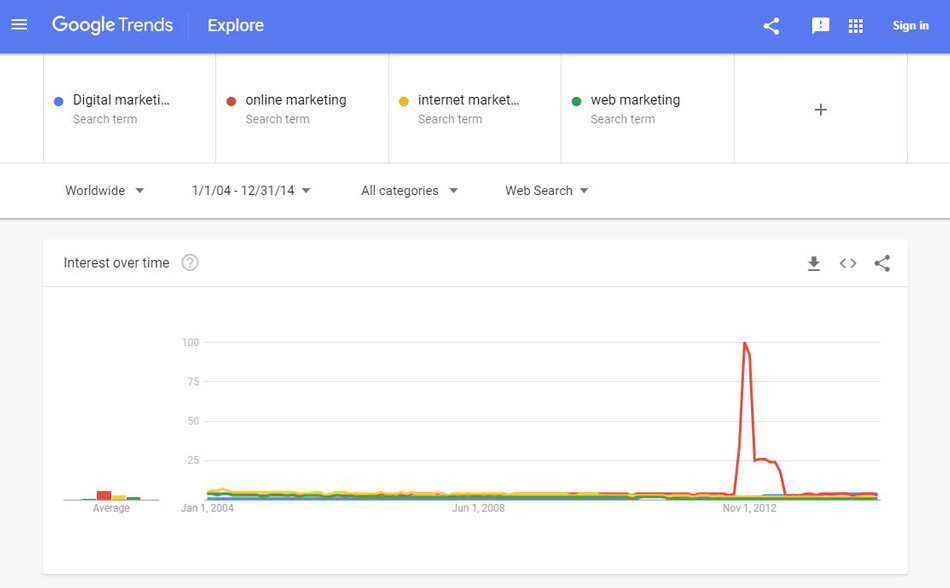Open the hamburger main menu
950x588 pixels.
point(19,25)
